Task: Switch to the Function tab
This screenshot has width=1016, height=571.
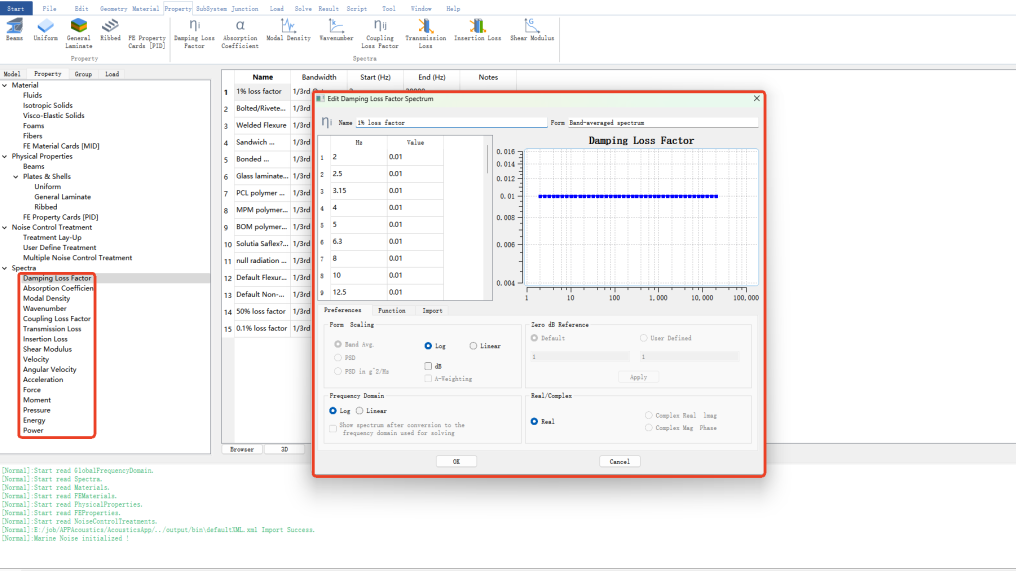Action: pos(391,310)
